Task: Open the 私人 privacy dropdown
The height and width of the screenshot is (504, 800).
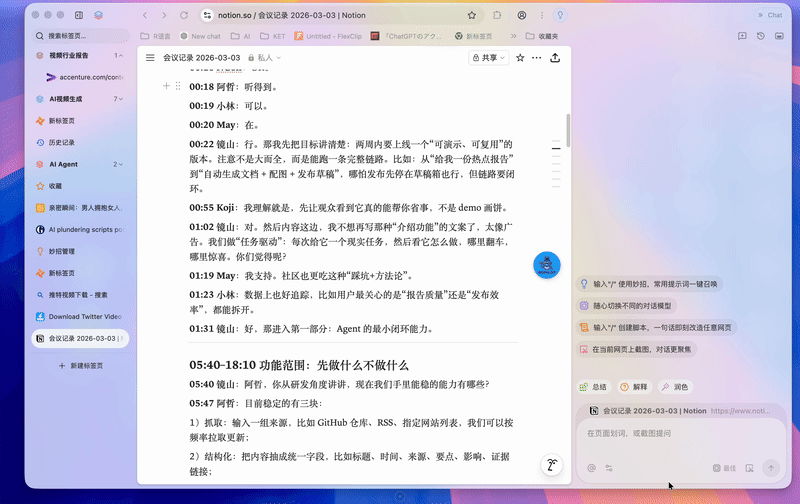Action: (264, 58)
